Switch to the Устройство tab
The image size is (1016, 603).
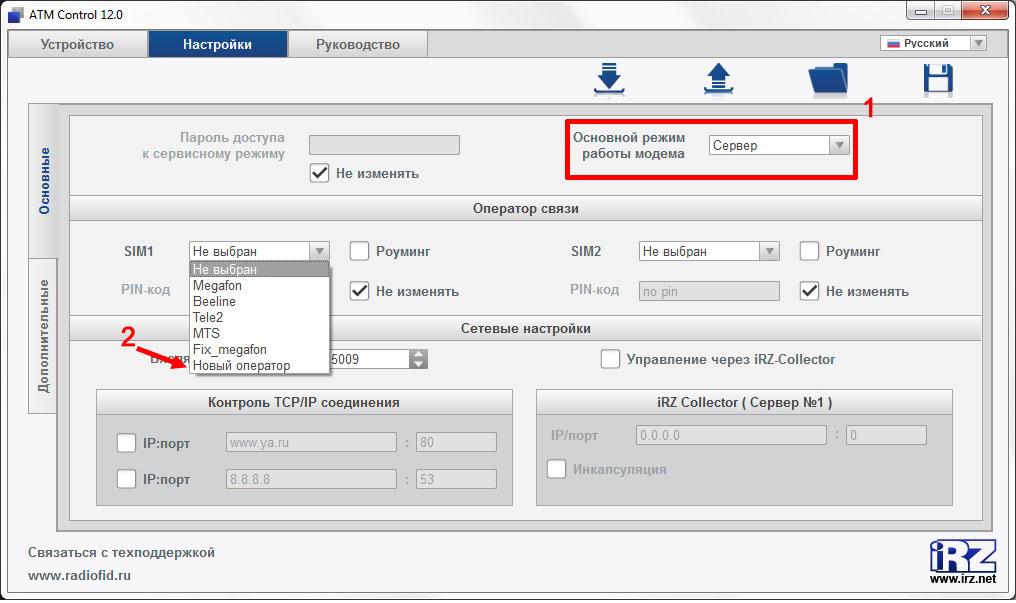[77, 44]
